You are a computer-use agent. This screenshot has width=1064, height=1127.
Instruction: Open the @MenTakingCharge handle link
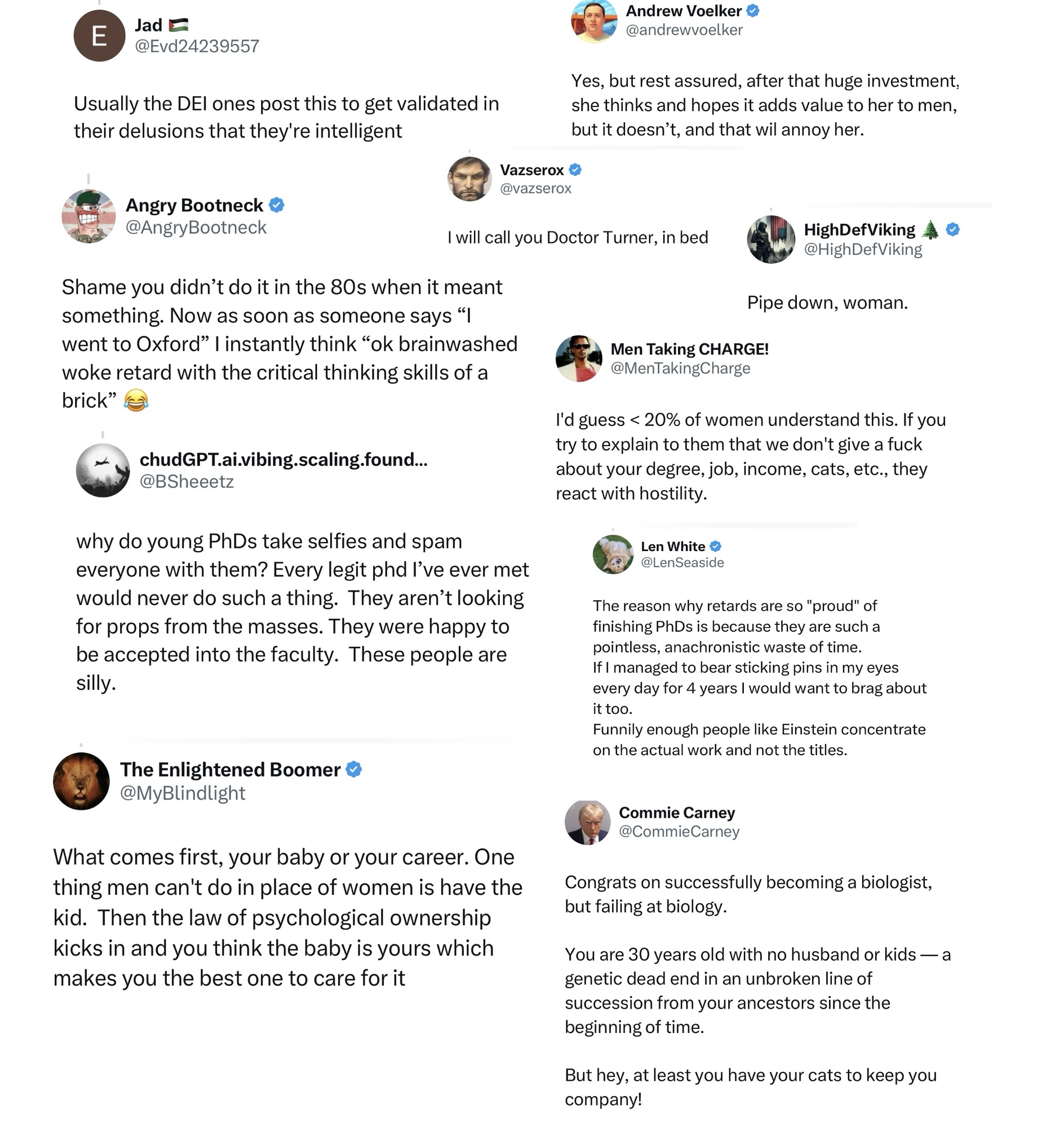[680, 368]
